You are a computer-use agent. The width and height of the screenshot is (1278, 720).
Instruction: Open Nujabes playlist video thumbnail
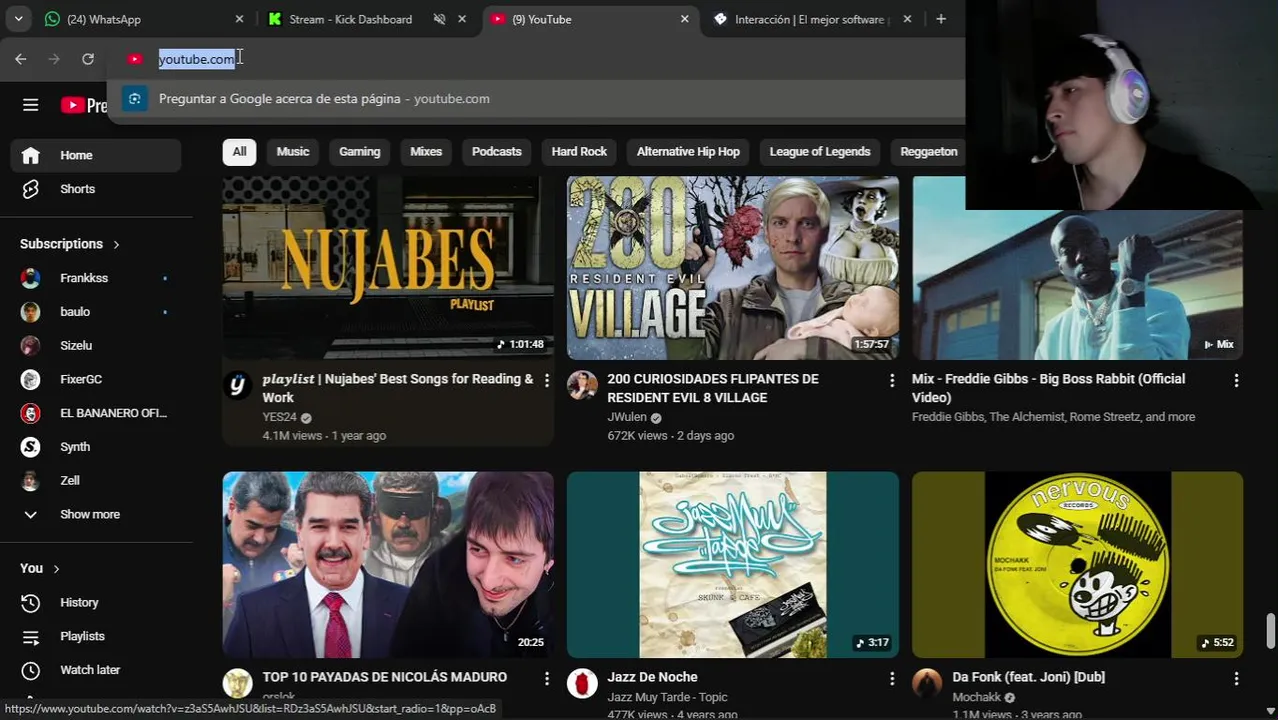388,268
